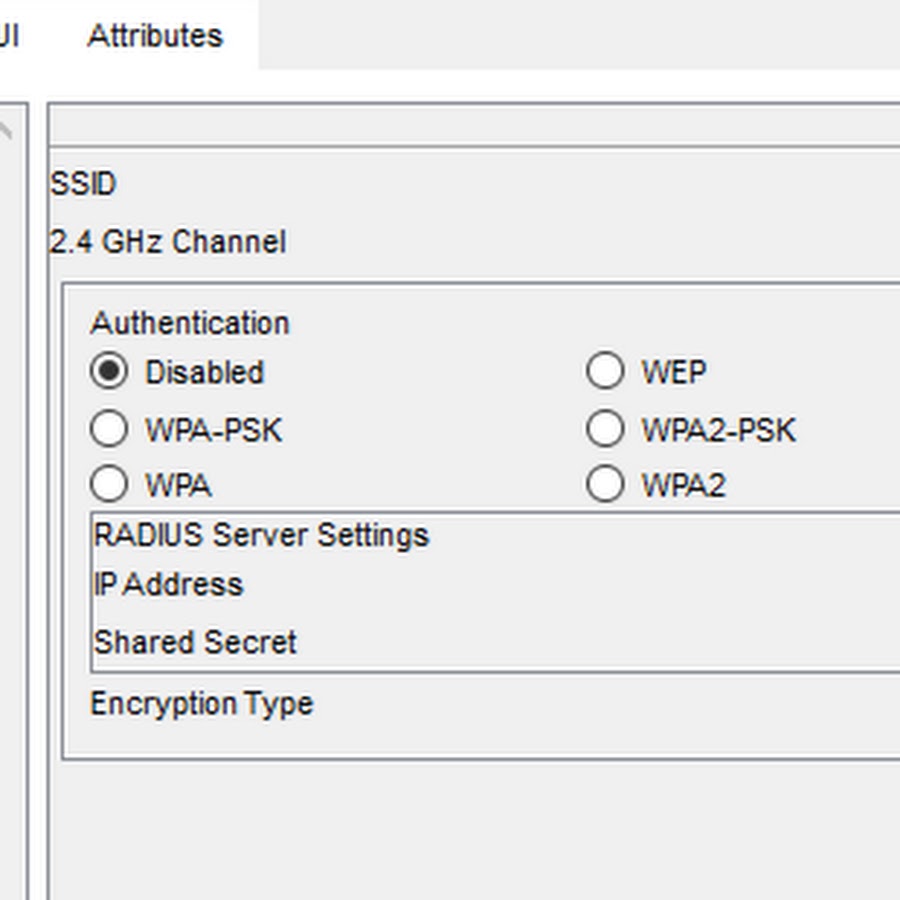900x900 pixels.
Task: Click the SSID label
Action: [84, 184]
